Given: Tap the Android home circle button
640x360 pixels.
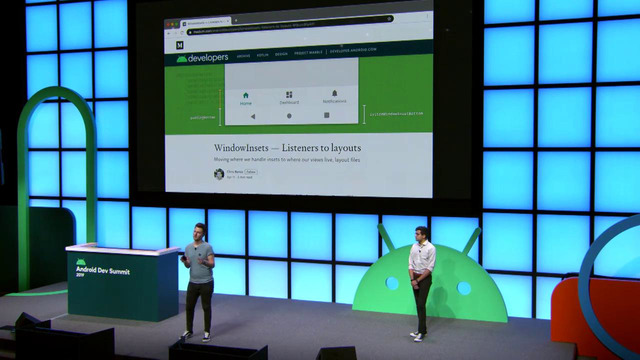Looking at the screenshot, I should (x=289, y=116).
